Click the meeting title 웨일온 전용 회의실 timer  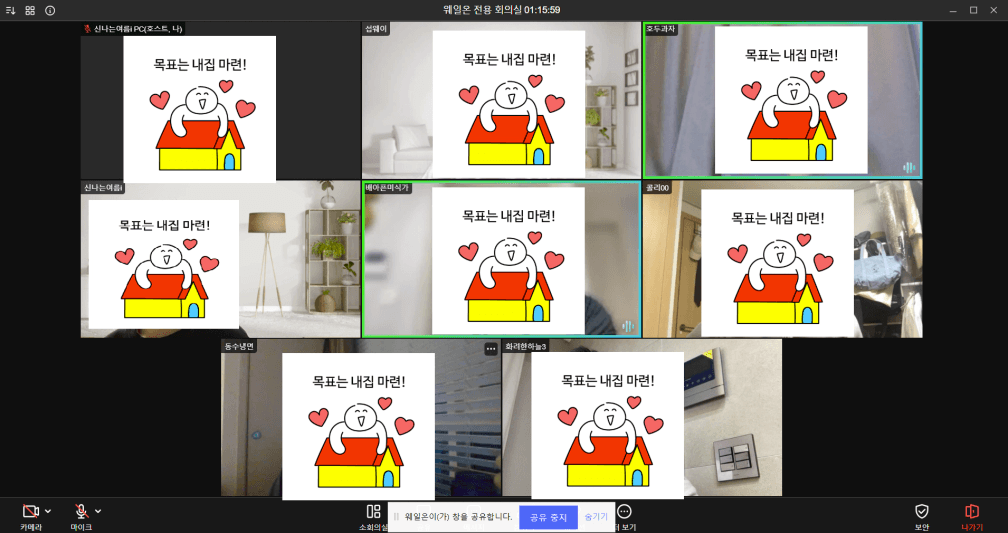pyautogui.click(x=501, y=10)
